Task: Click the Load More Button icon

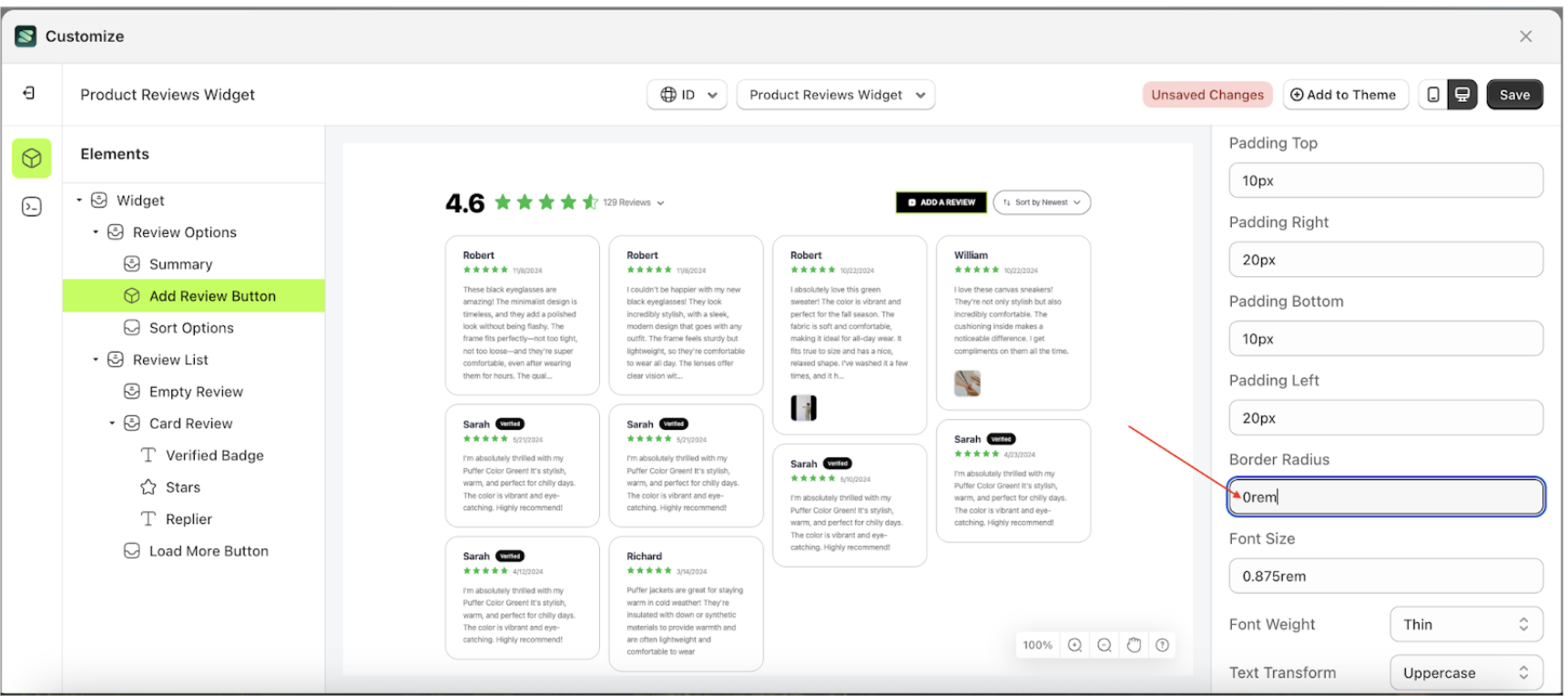Action: [x=132, y=551]
